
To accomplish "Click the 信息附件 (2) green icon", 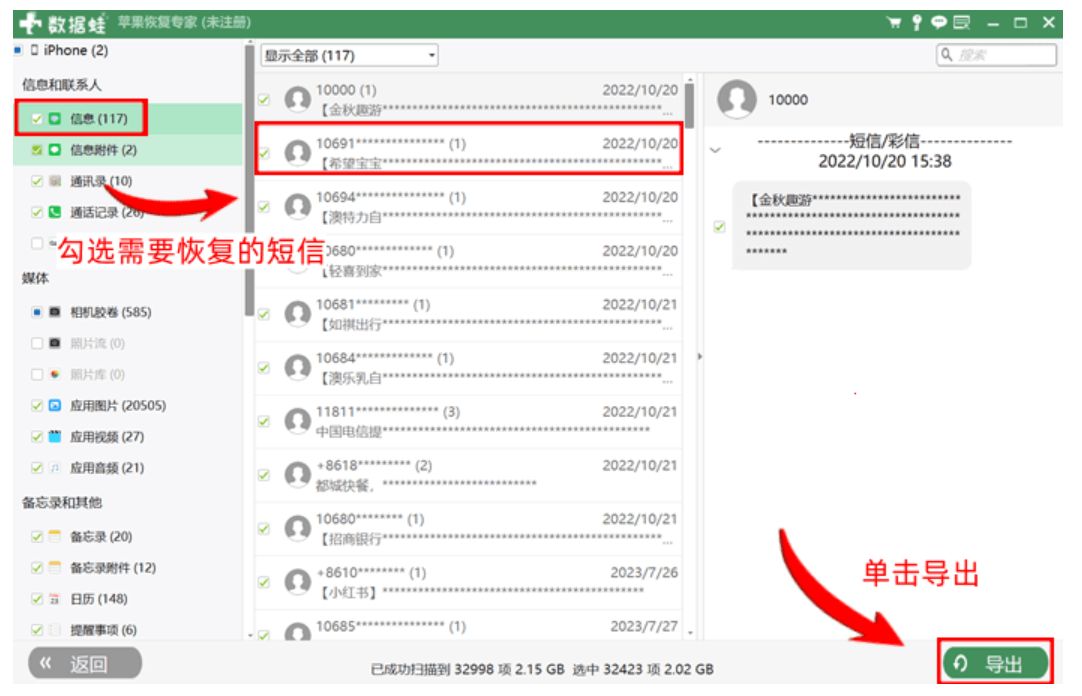I will [x=55, y=150].
